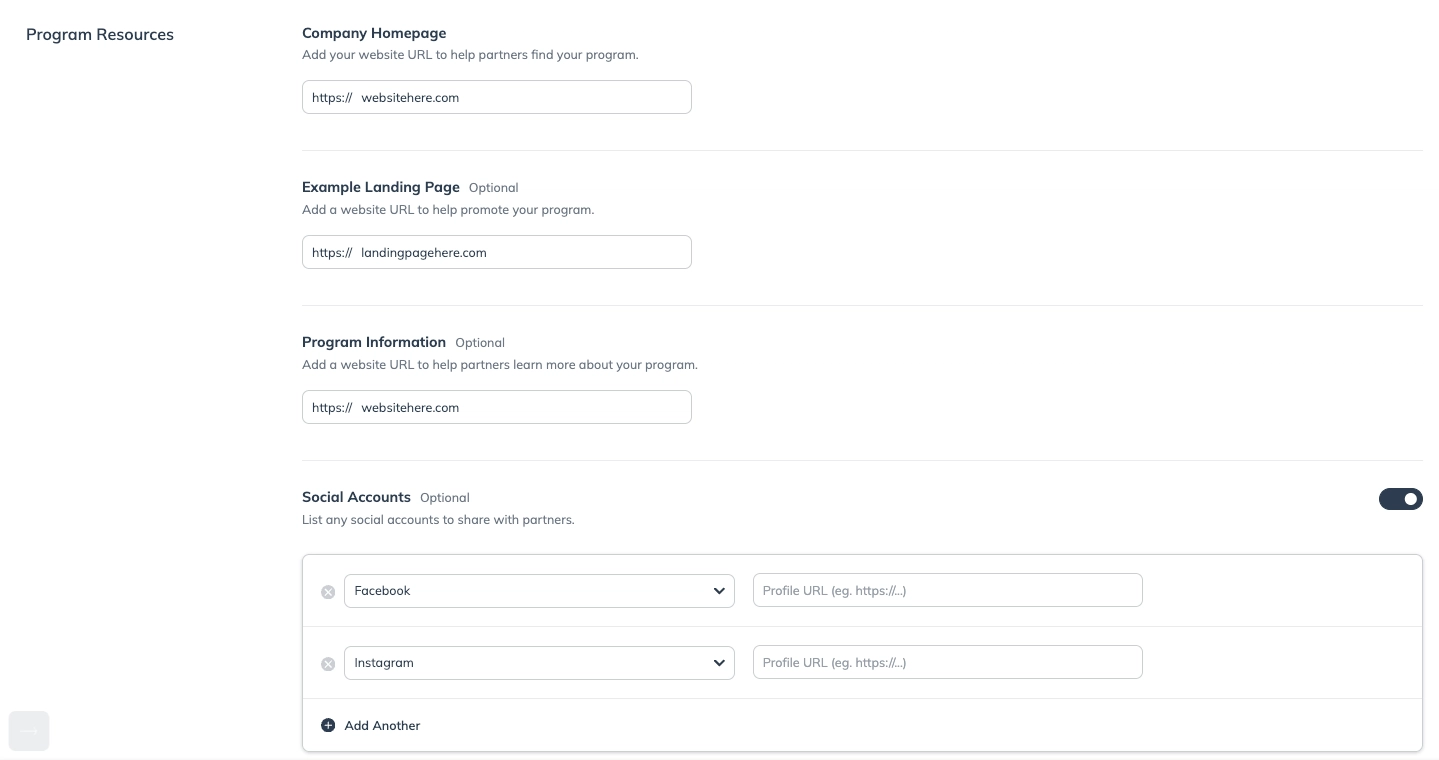Click the Social Accounts section label
1439x760 pixels.
356,497
